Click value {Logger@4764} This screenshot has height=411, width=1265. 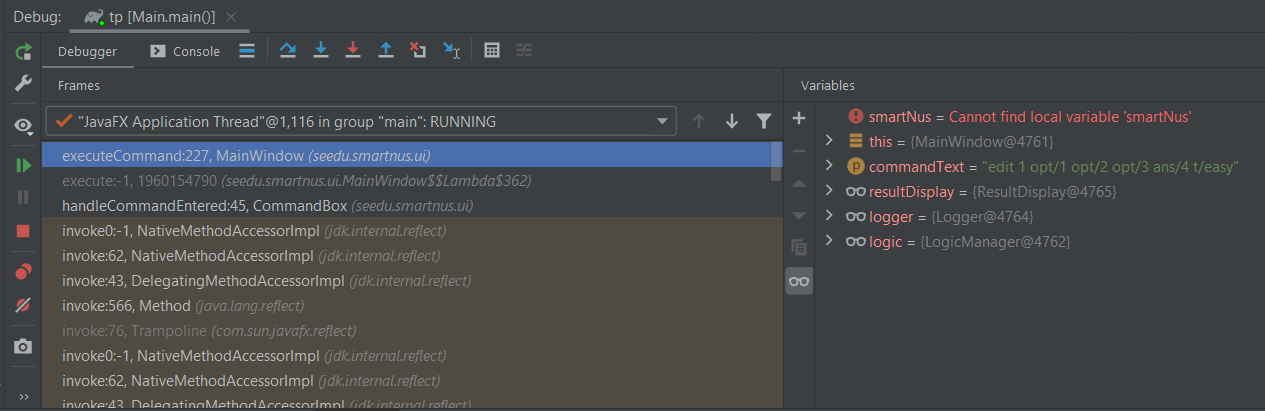[x=980, y=217]
